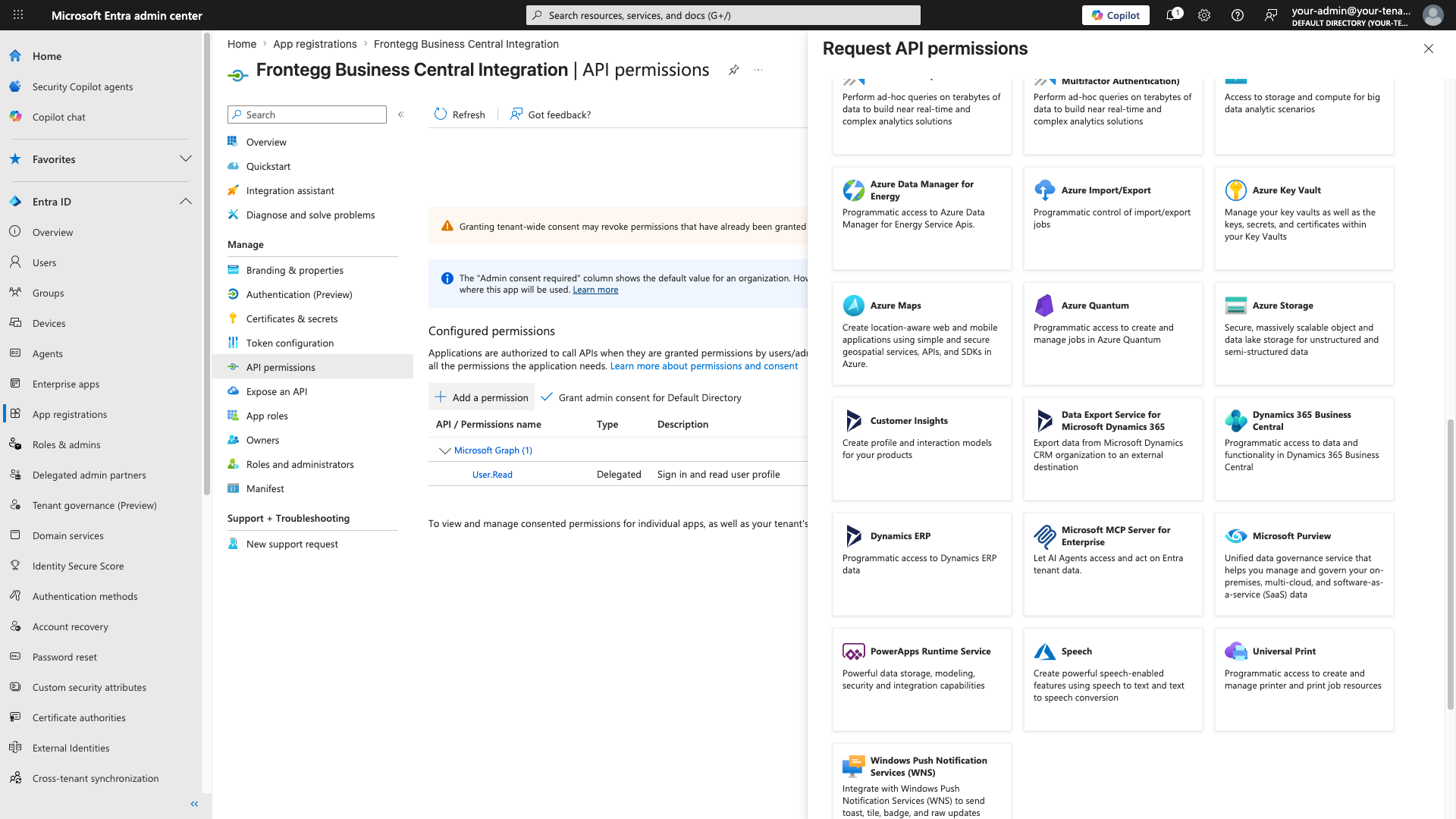Viewport: 1456px width, 819px height.
Task: Focus the top search resources bar
Action: [x=723, y=15]
